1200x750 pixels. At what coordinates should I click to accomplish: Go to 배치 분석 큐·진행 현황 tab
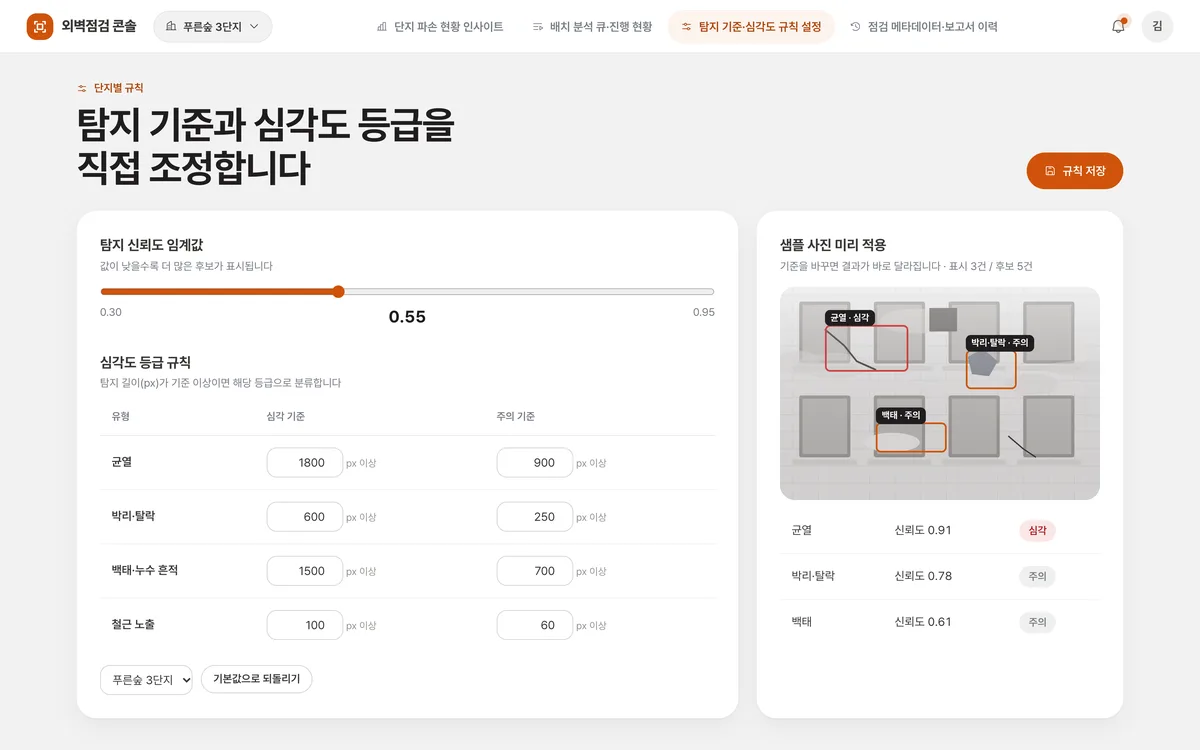tap(592, 27)
